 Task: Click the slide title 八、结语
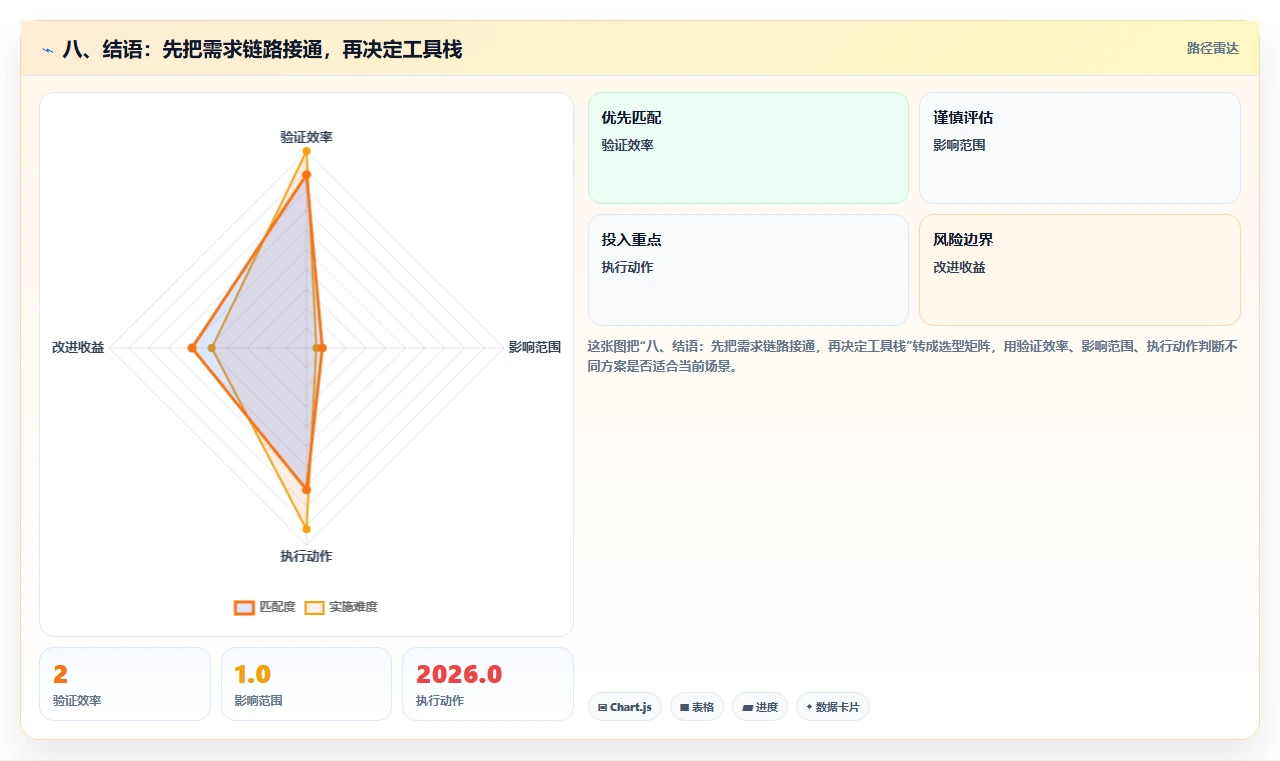click(x=262, y=49)
